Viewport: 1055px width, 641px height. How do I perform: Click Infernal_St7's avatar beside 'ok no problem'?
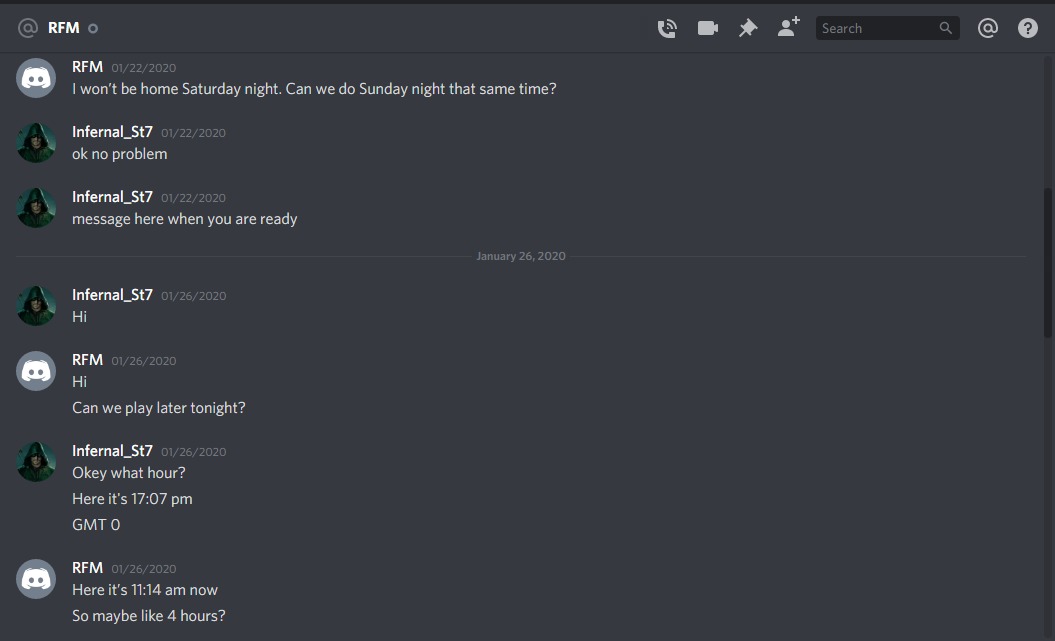click(x=36, y=143)
